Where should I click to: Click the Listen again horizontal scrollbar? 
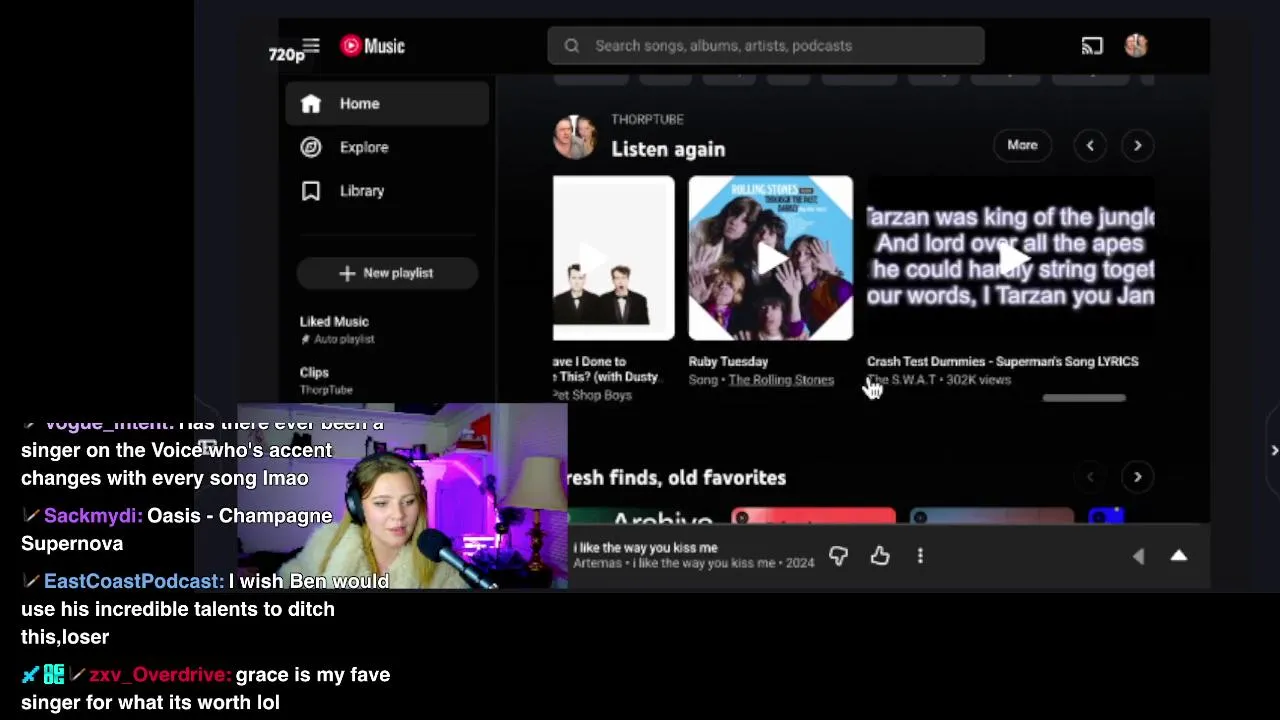(1084, 398)
